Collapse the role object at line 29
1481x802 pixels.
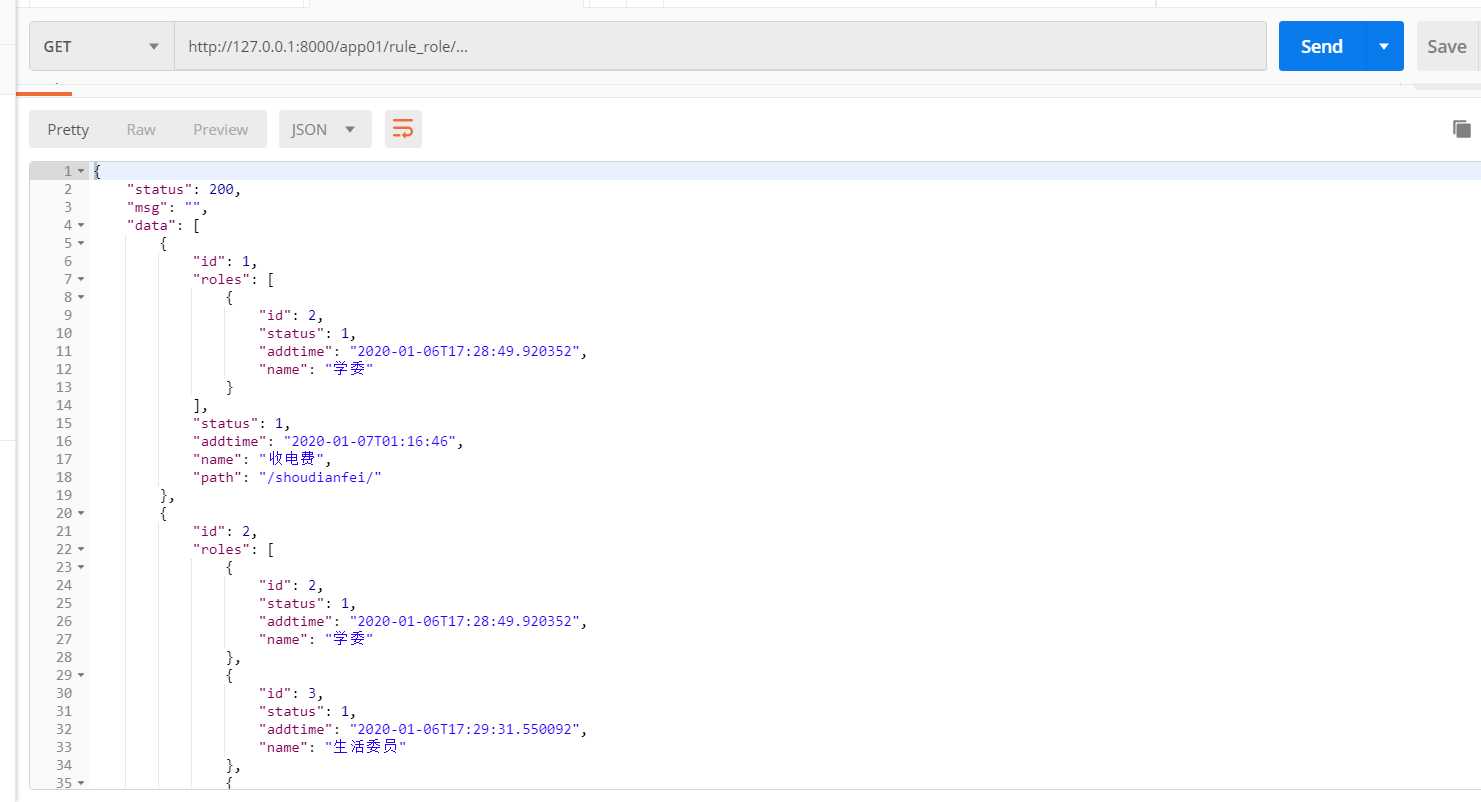(x=81, y=675)
